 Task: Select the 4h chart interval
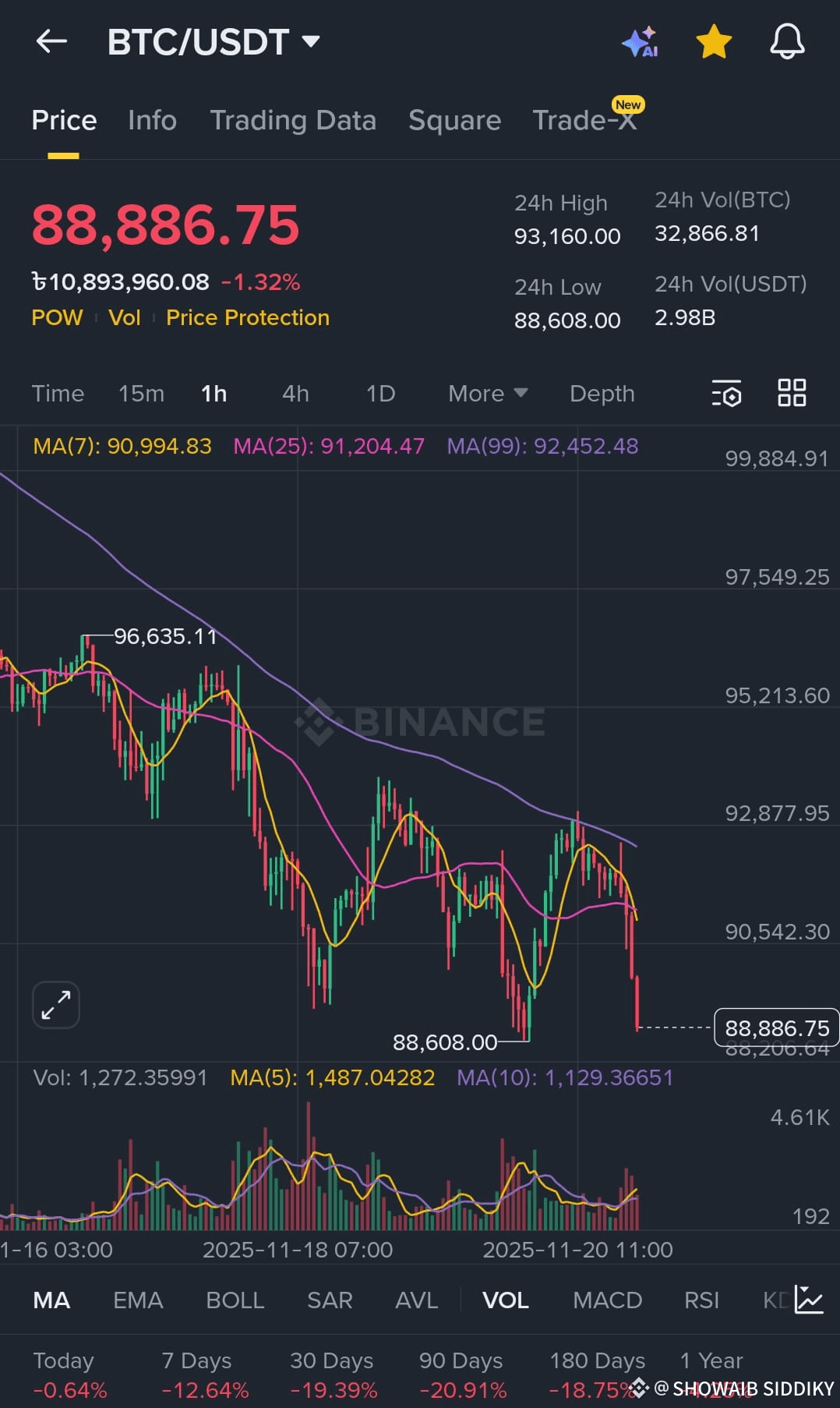pos(295,393)
